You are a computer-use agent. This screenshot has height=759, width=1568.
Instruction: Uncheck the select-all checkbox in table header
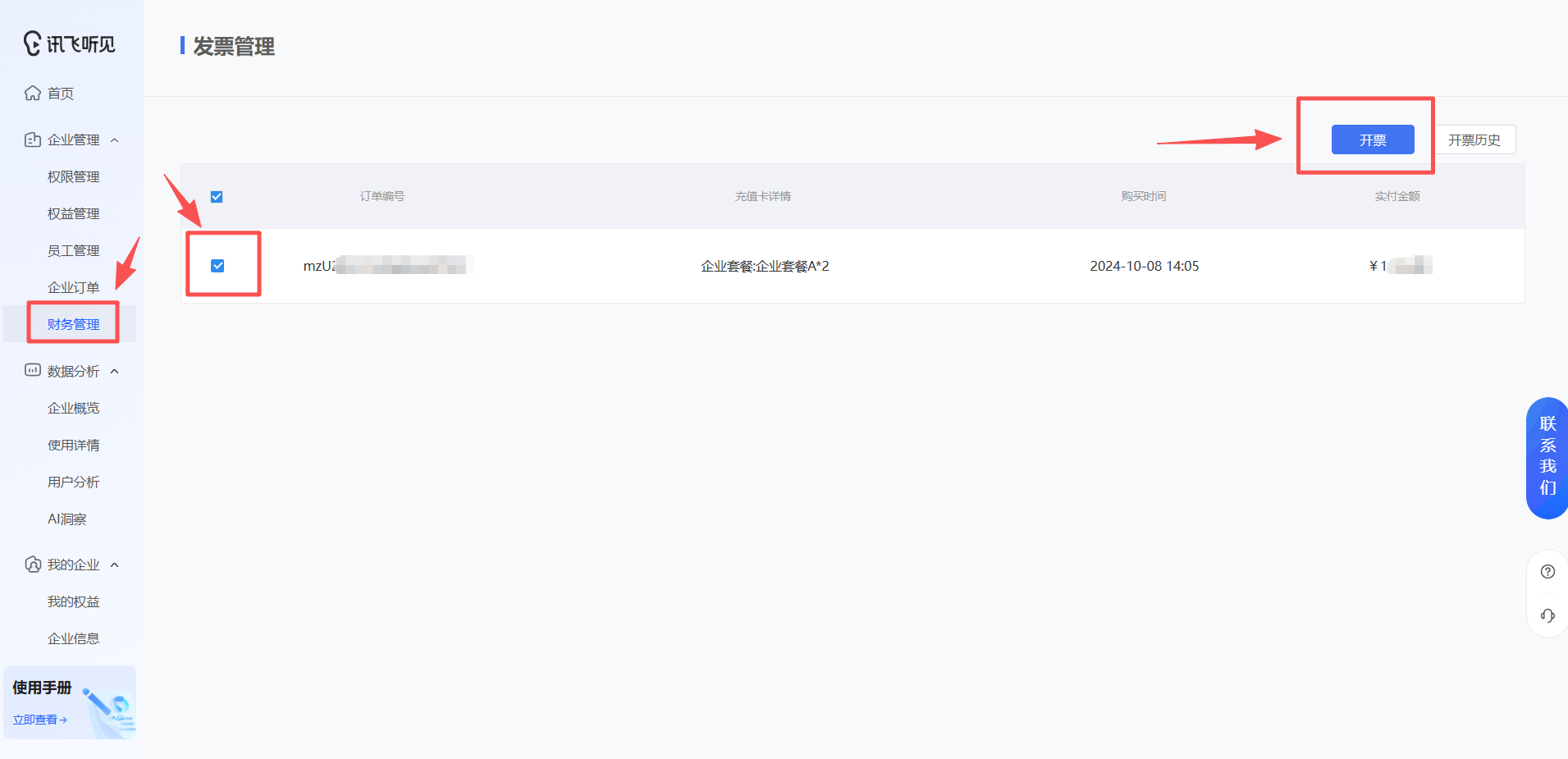[217, 196]
